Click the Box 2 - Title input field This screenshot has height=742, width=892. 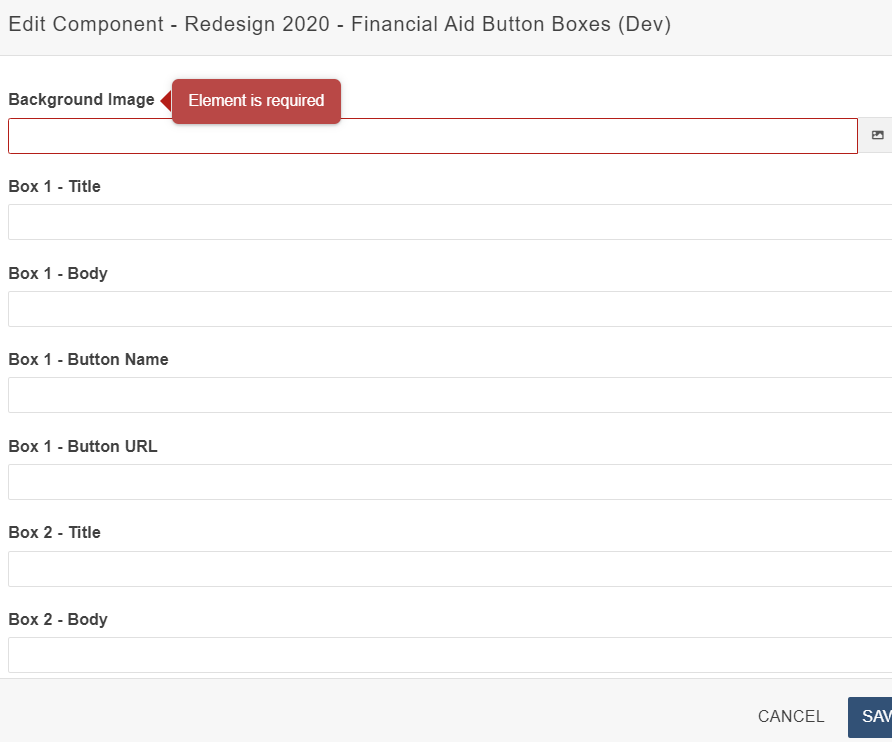click(450, 569)
